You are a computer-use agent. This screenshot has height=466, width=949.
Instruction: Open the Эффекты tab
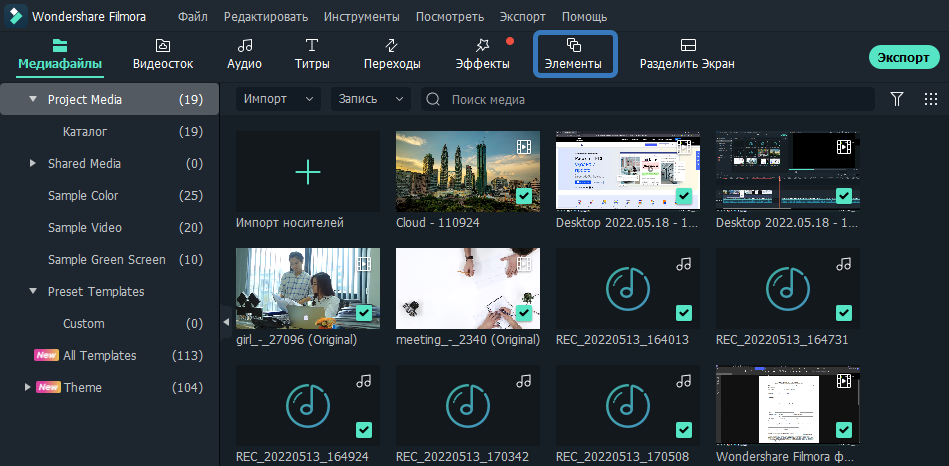tap(482, 55)
